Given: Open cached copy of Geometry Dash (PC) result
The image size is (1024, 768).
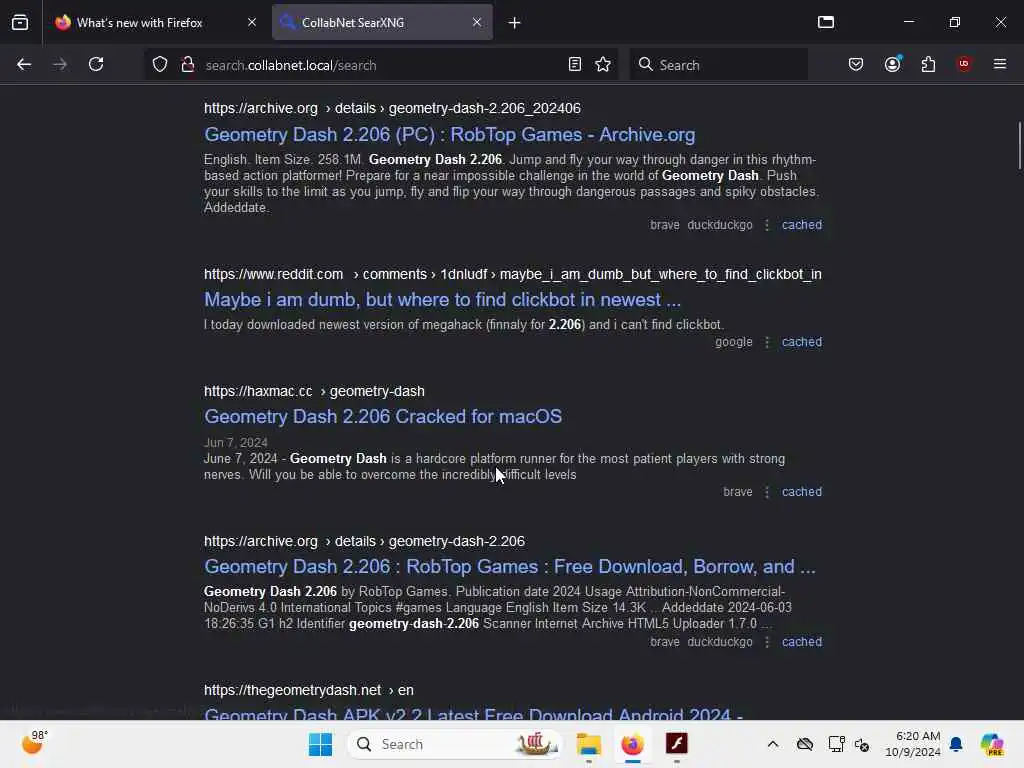Looking at the screenshot, I should 802,225.
